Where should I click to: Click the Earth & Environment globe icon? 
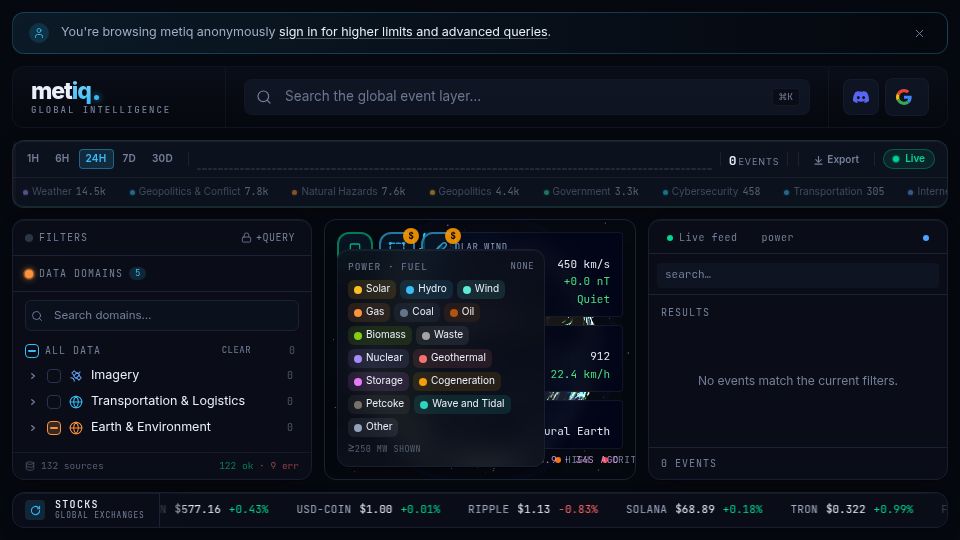[76, 428]
